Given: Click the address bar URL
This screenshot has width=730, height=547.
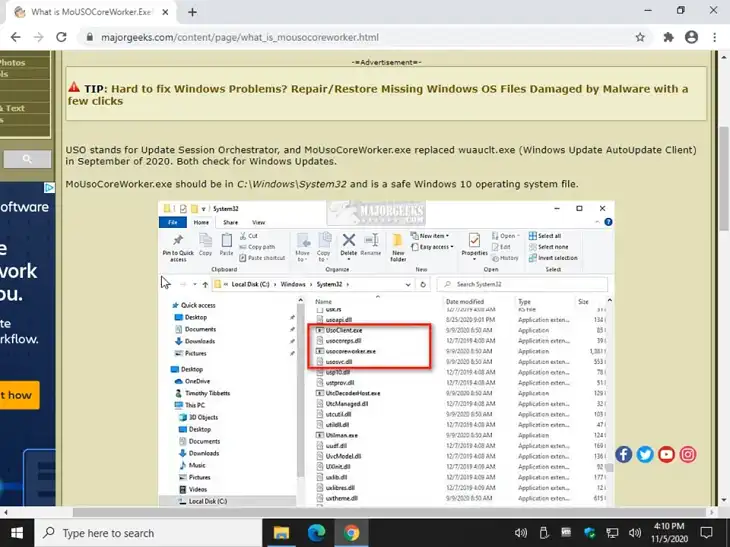Looking at the screenshot, I should 240,37.
